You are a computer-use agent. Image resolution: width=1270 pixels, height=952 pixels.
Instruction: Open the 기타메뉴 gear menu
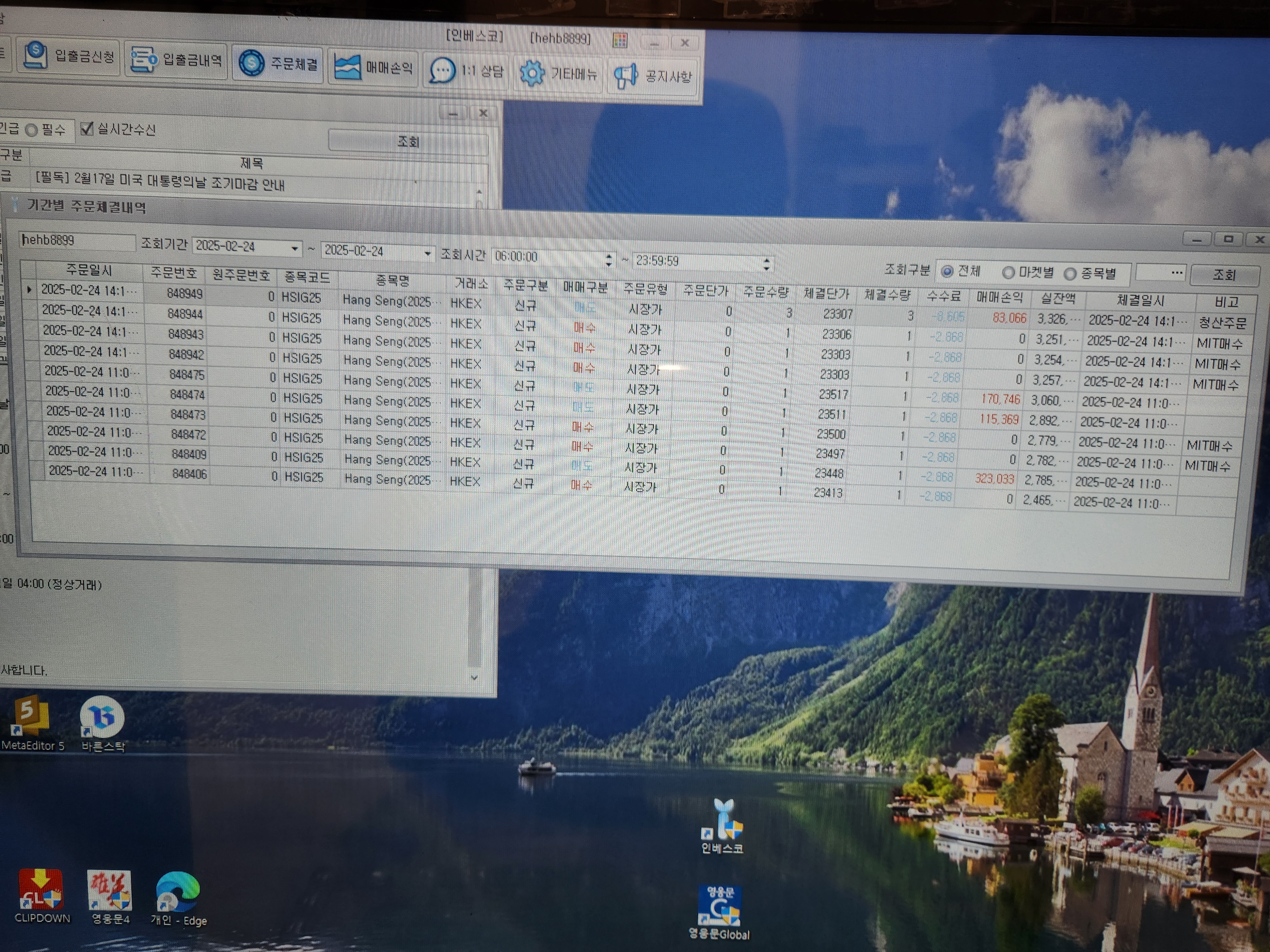click(558, 74)
